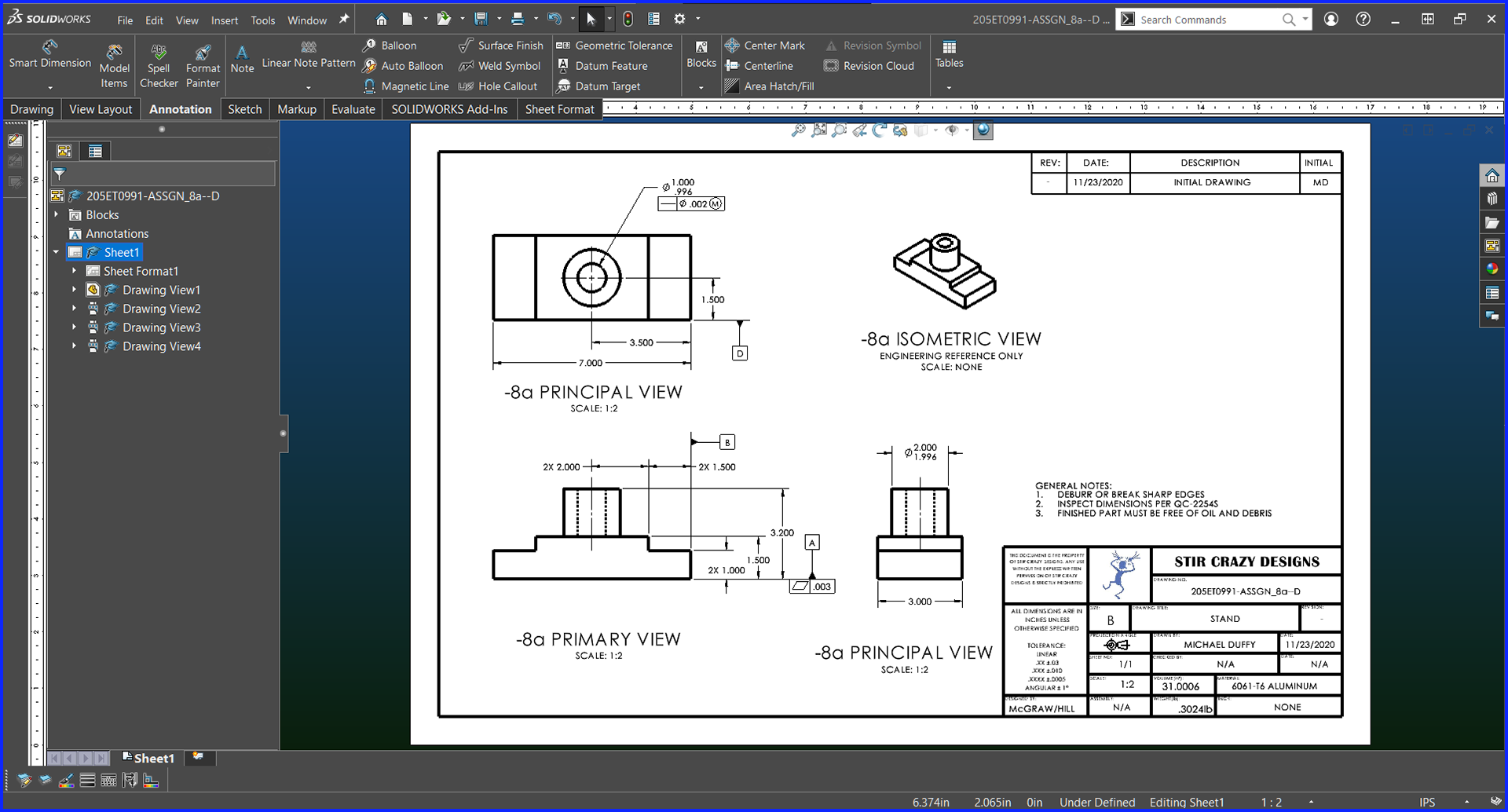Screen dimensions: 1508x812
Task: Expand the Blocks tree node
Action: click(x=57, y=214)
